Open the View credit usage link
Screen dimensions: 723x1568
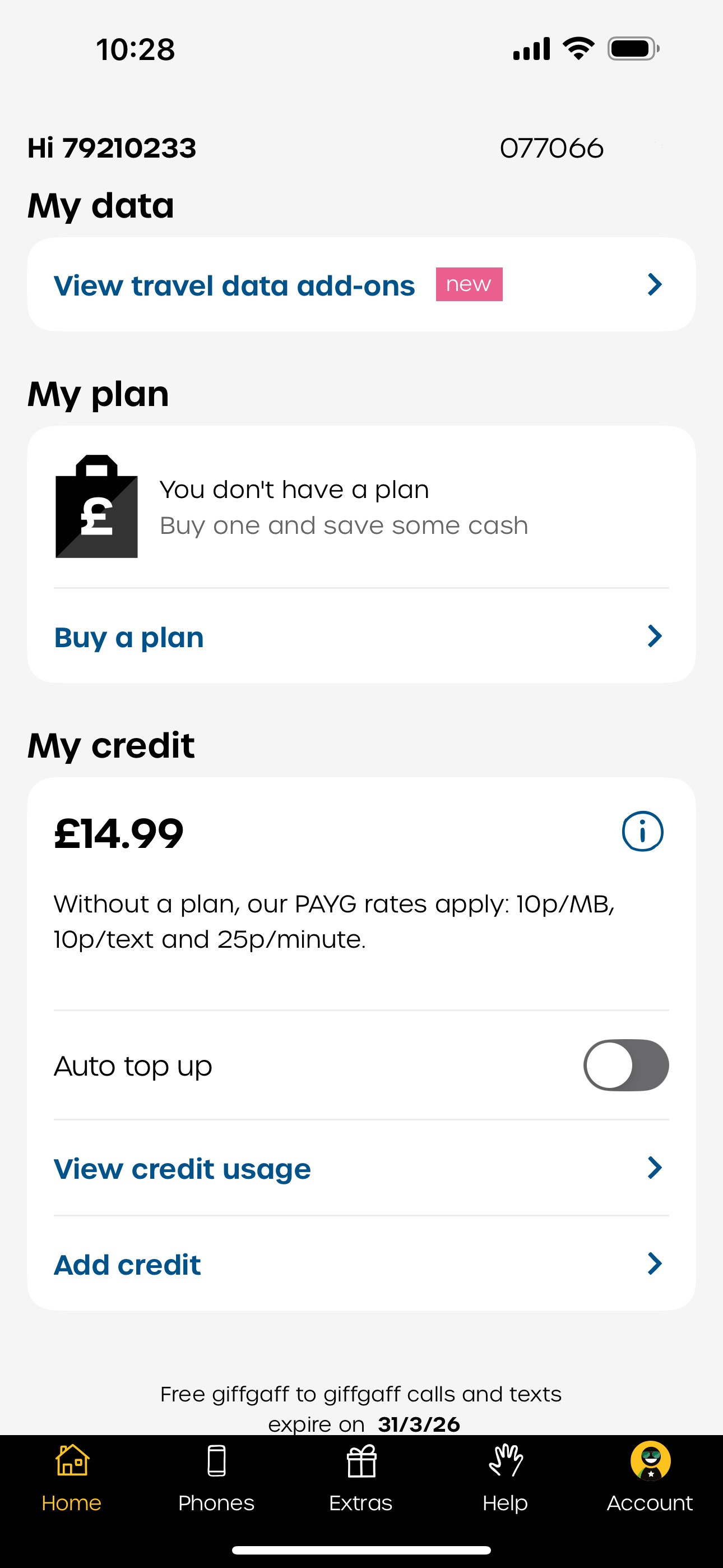coord(182,1169)
